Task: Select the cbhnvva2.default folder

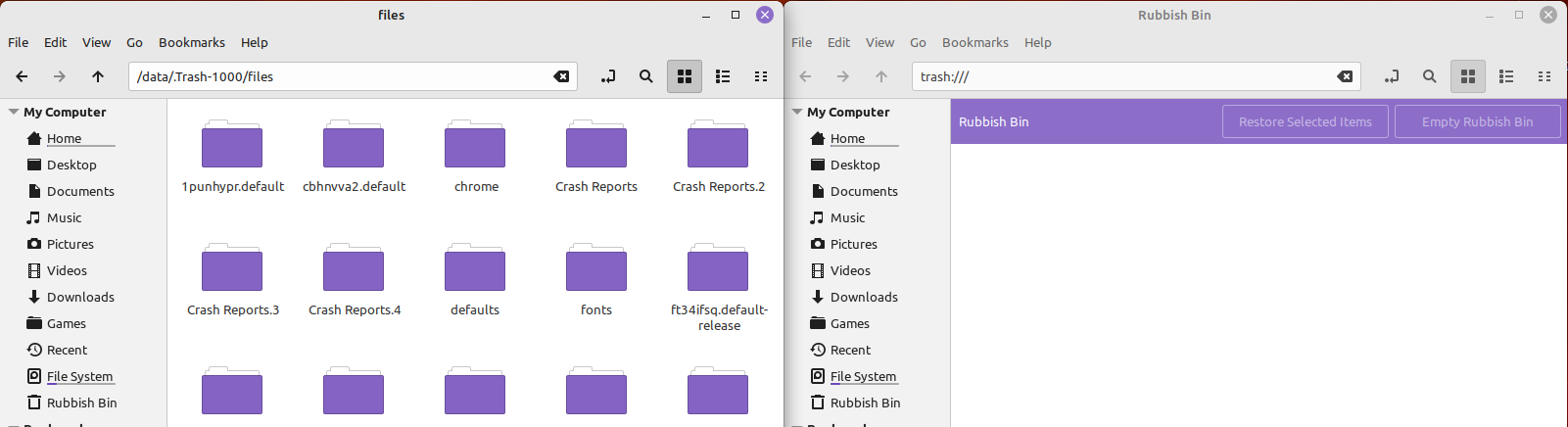Action: pyautogui.click(x=354, y=157)
